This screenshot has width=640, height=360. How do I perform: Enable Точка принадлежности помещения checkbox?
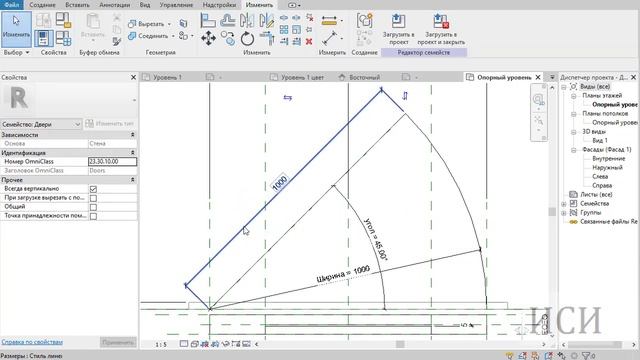coord(93,216)
